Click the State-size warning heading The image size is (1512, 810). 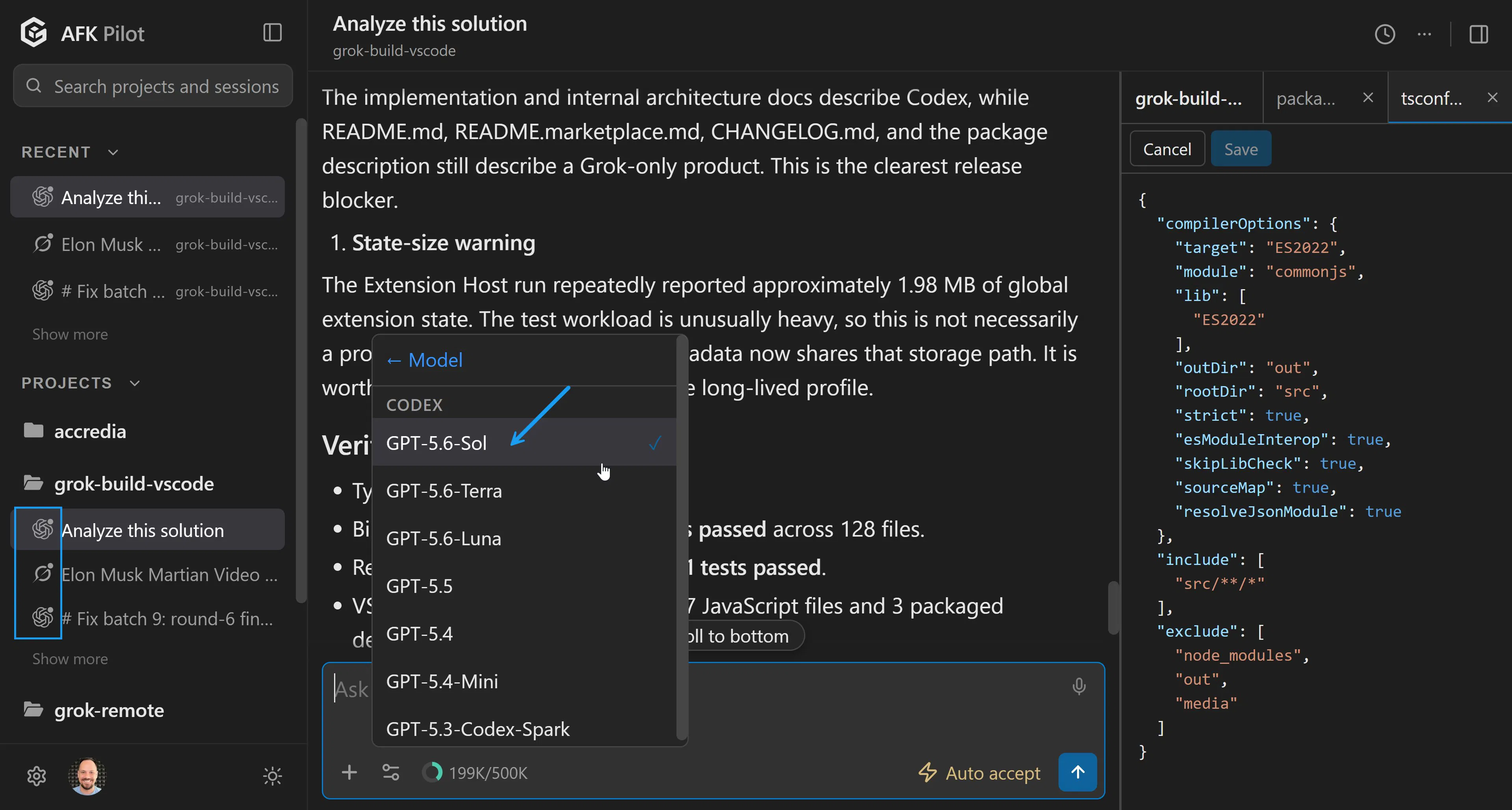(x=443, y=243)
